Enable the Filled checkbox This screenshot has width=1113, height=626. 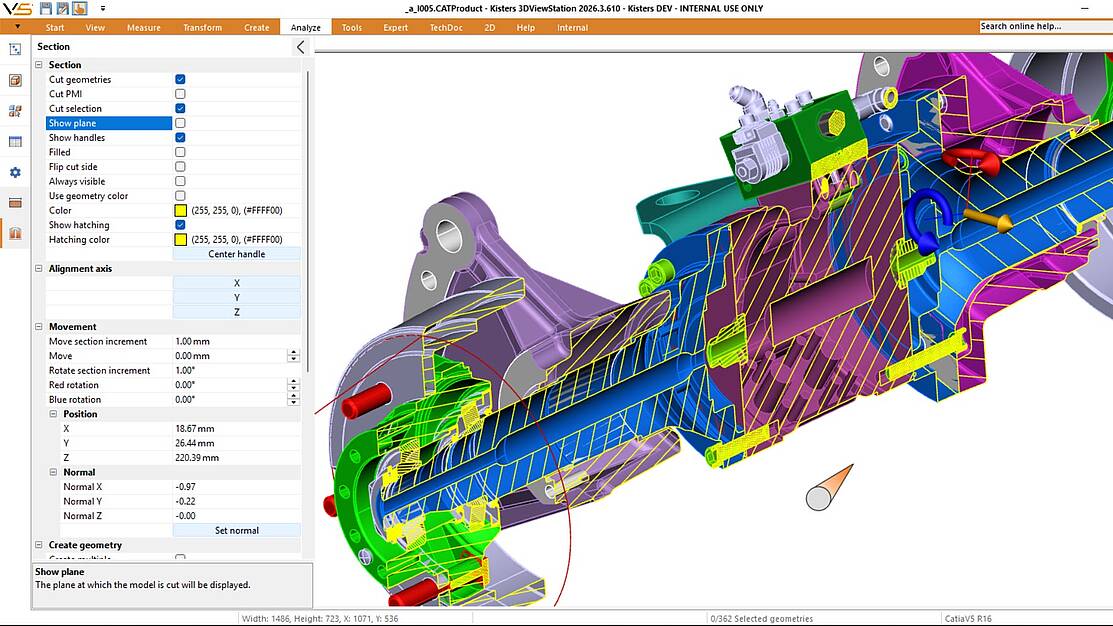pos(180,152)
